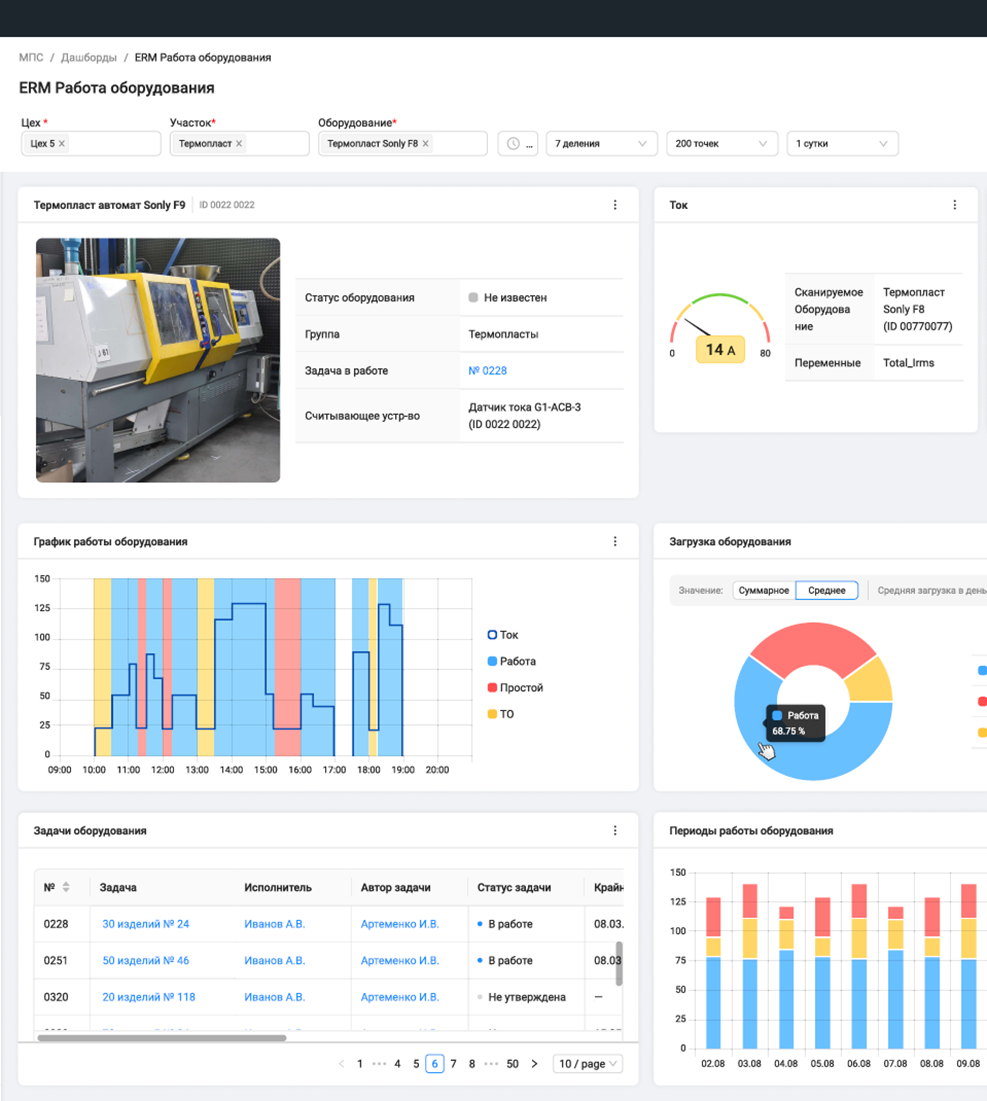Sort table by № column arrows
The width and height of the screenshot is (987, 1101).
[66, 887]
